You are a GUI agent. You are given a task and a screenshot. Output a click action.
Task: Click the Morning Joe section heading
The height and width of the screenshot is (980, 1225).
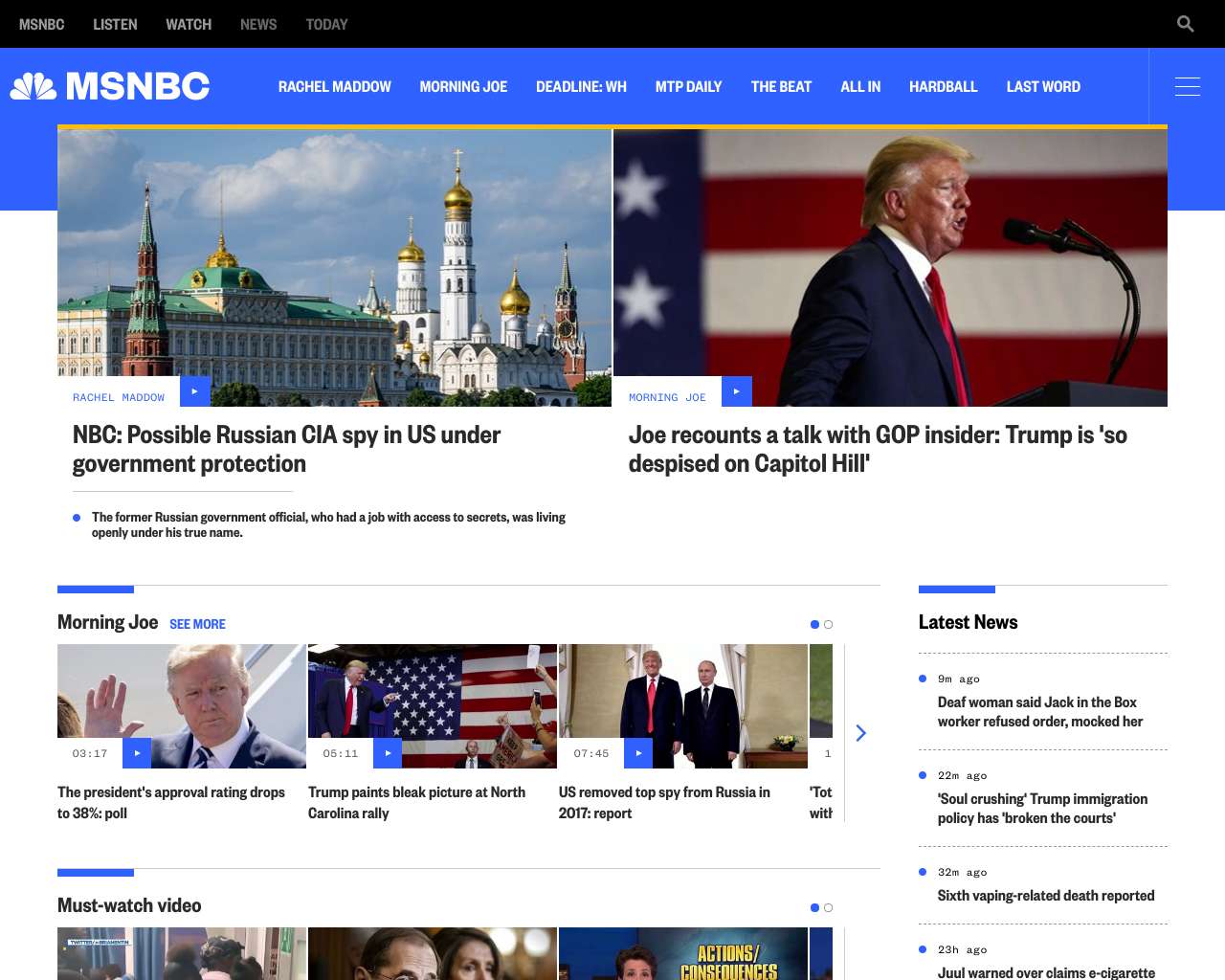click(107, 622)
